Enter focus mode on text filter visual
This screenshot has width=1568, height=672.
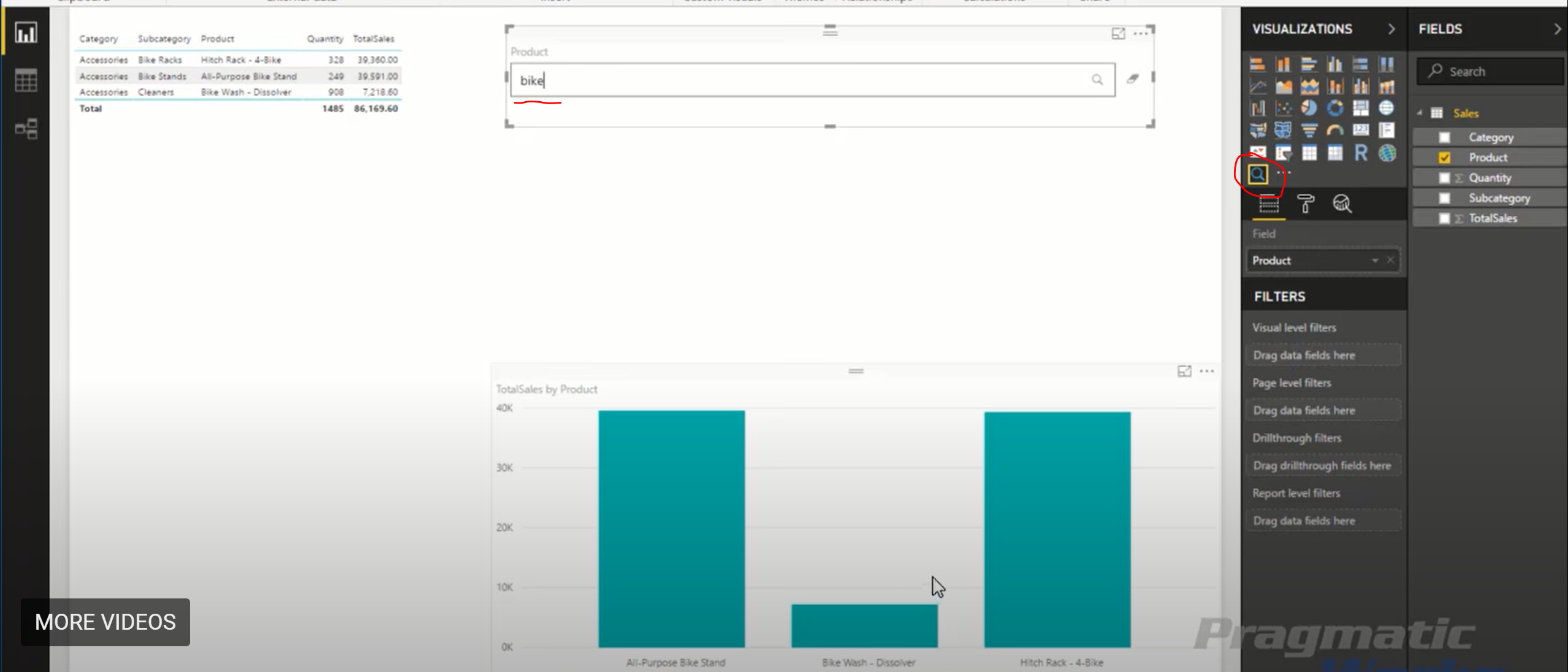pos(1118,34)
